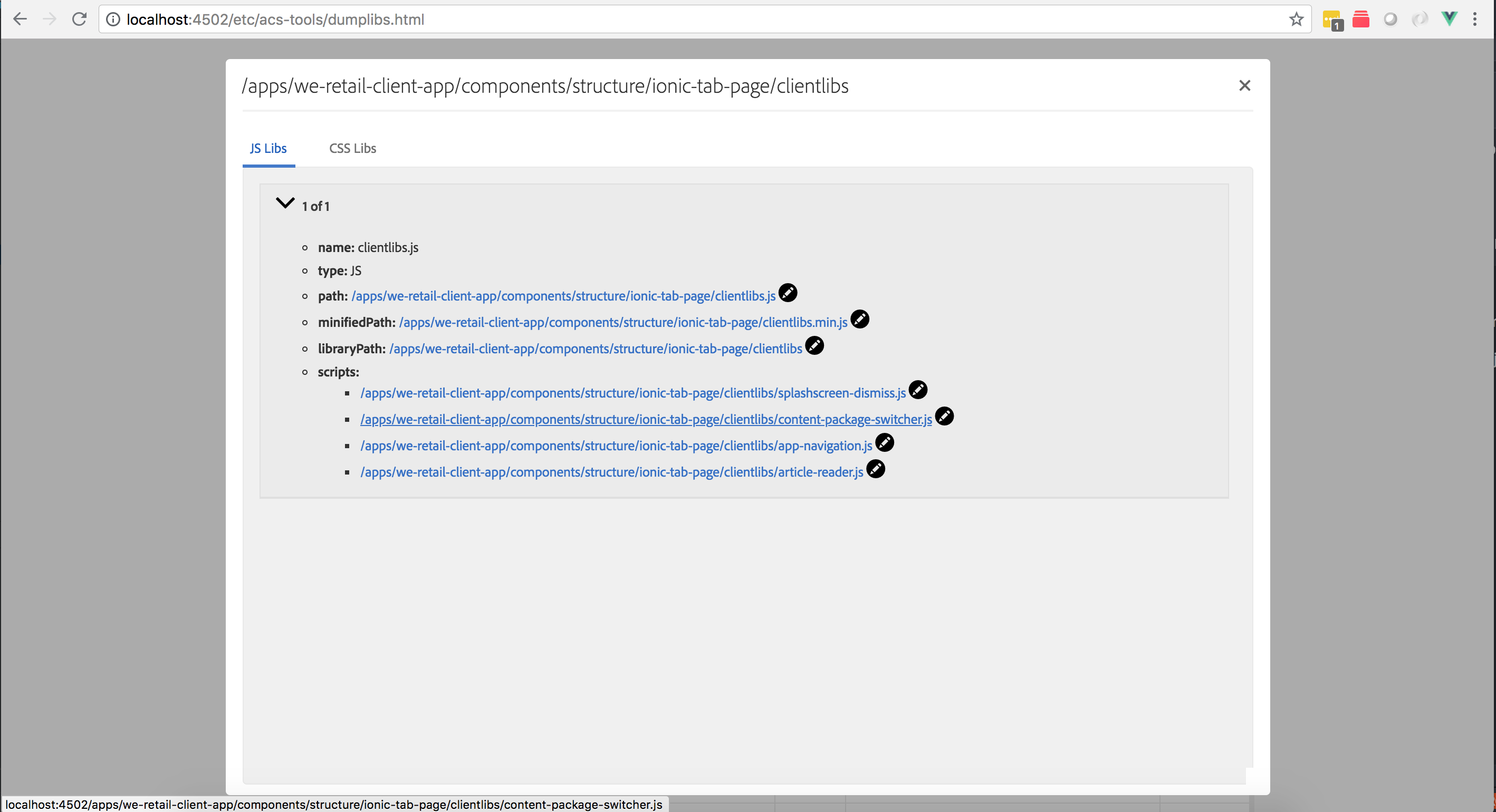
Task: Click the "scripts:" label
Action: coord(339,372)
